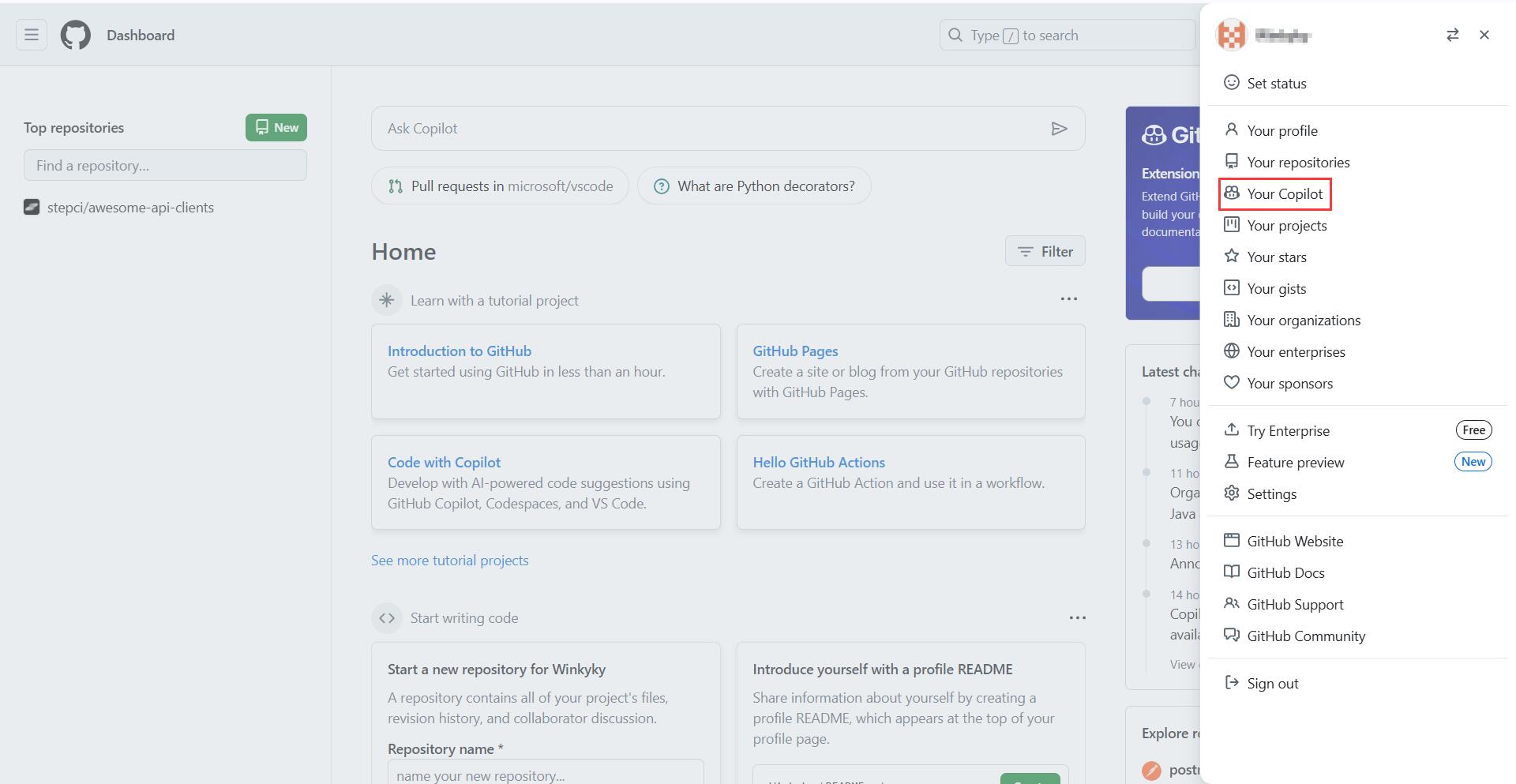
Task: Select Try Enterprise menu item
Action: point(1357,430)
